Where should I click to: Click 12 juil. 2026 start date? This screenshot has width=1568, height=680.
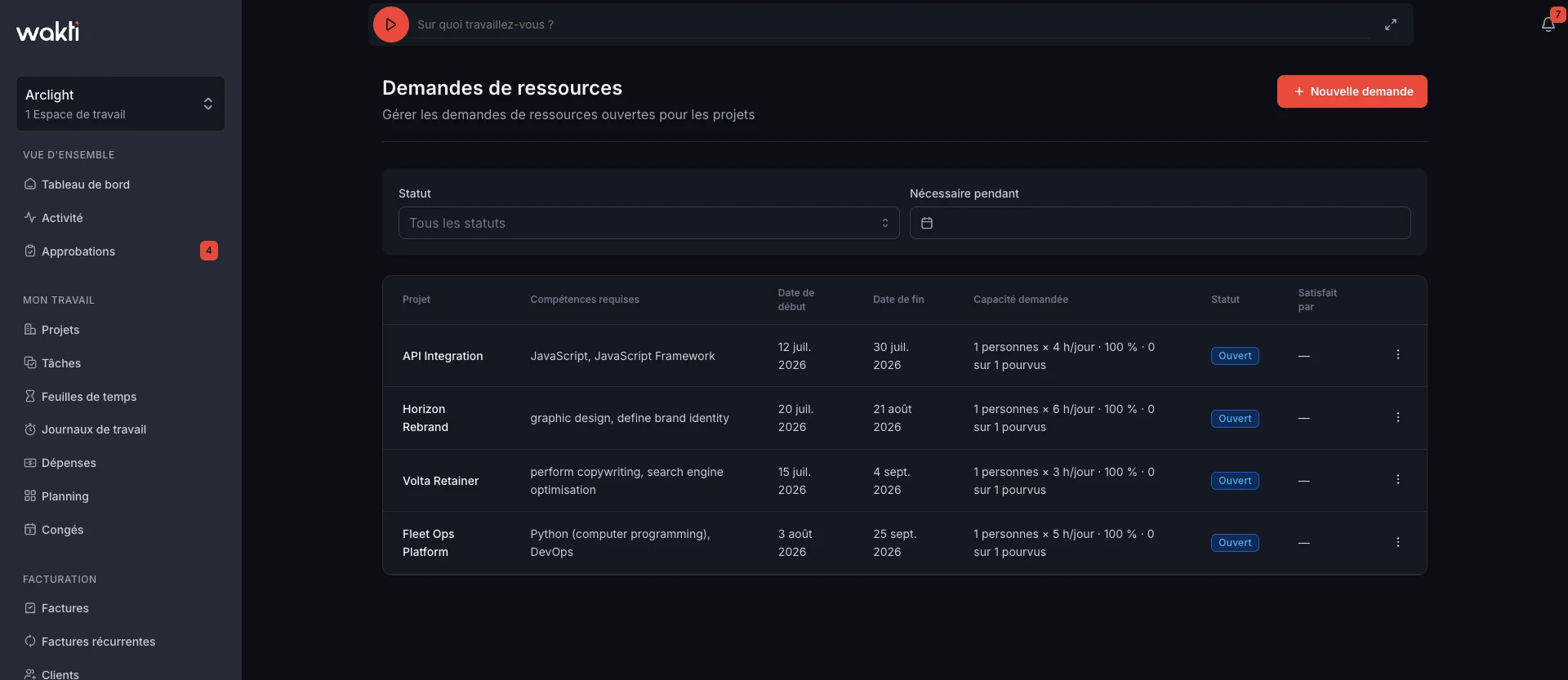pyautogui.click(x=795, y=356)
